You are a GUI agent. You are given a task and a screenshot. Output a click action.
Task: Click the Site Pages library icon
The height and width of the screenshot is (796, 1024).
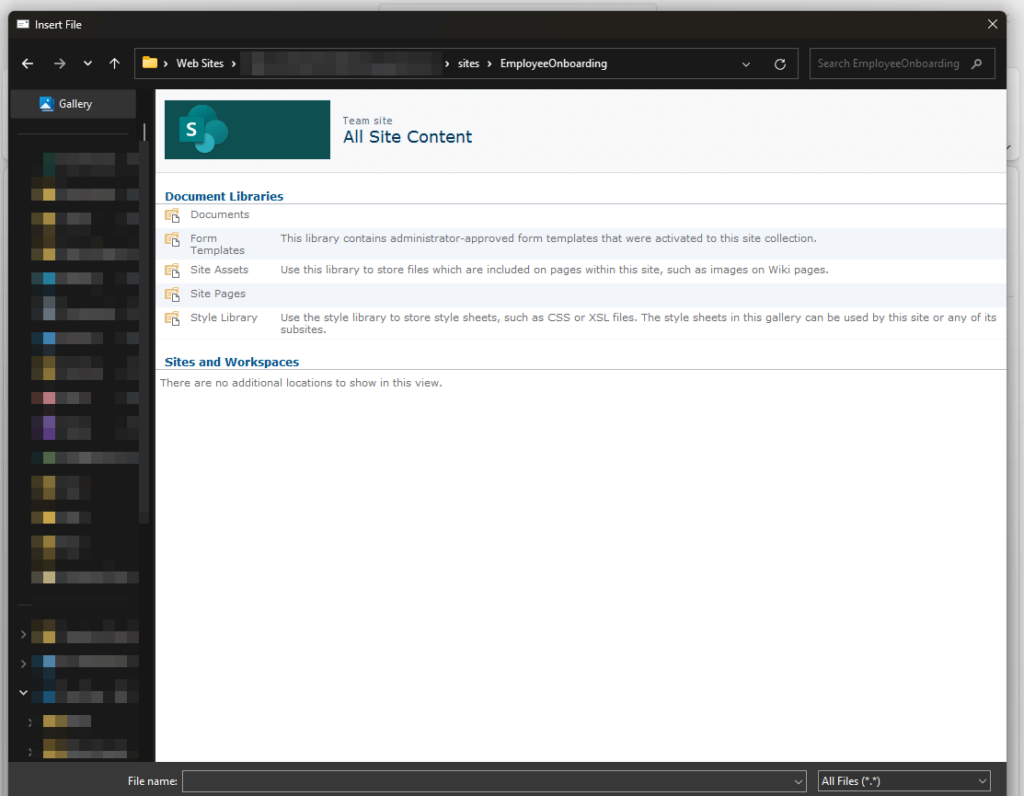[172, 295]
